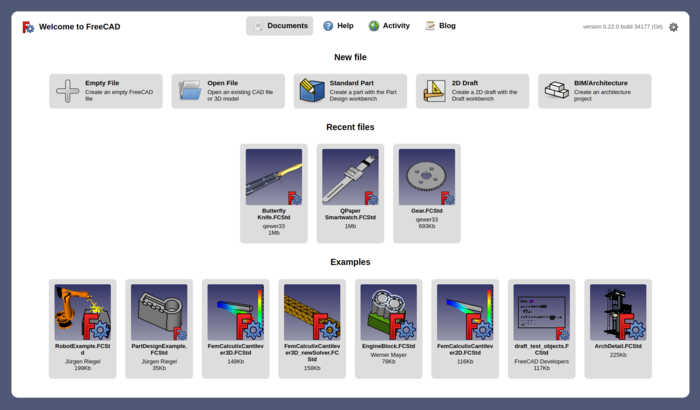Click the version 0.22.0 build text

(x=622, y=27)
